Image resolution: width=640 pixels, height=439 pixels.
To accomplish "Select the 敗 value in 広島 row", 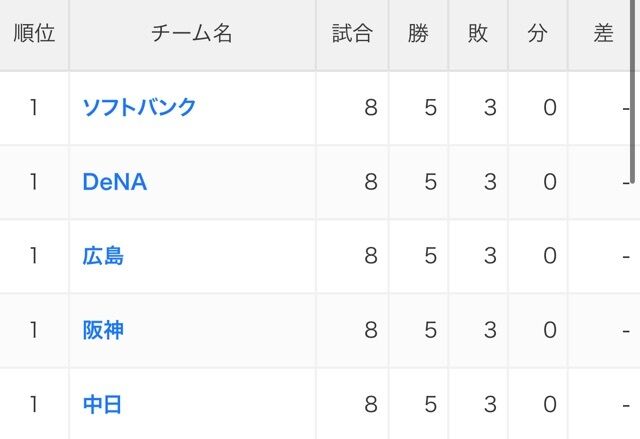I will pos(490,256).
